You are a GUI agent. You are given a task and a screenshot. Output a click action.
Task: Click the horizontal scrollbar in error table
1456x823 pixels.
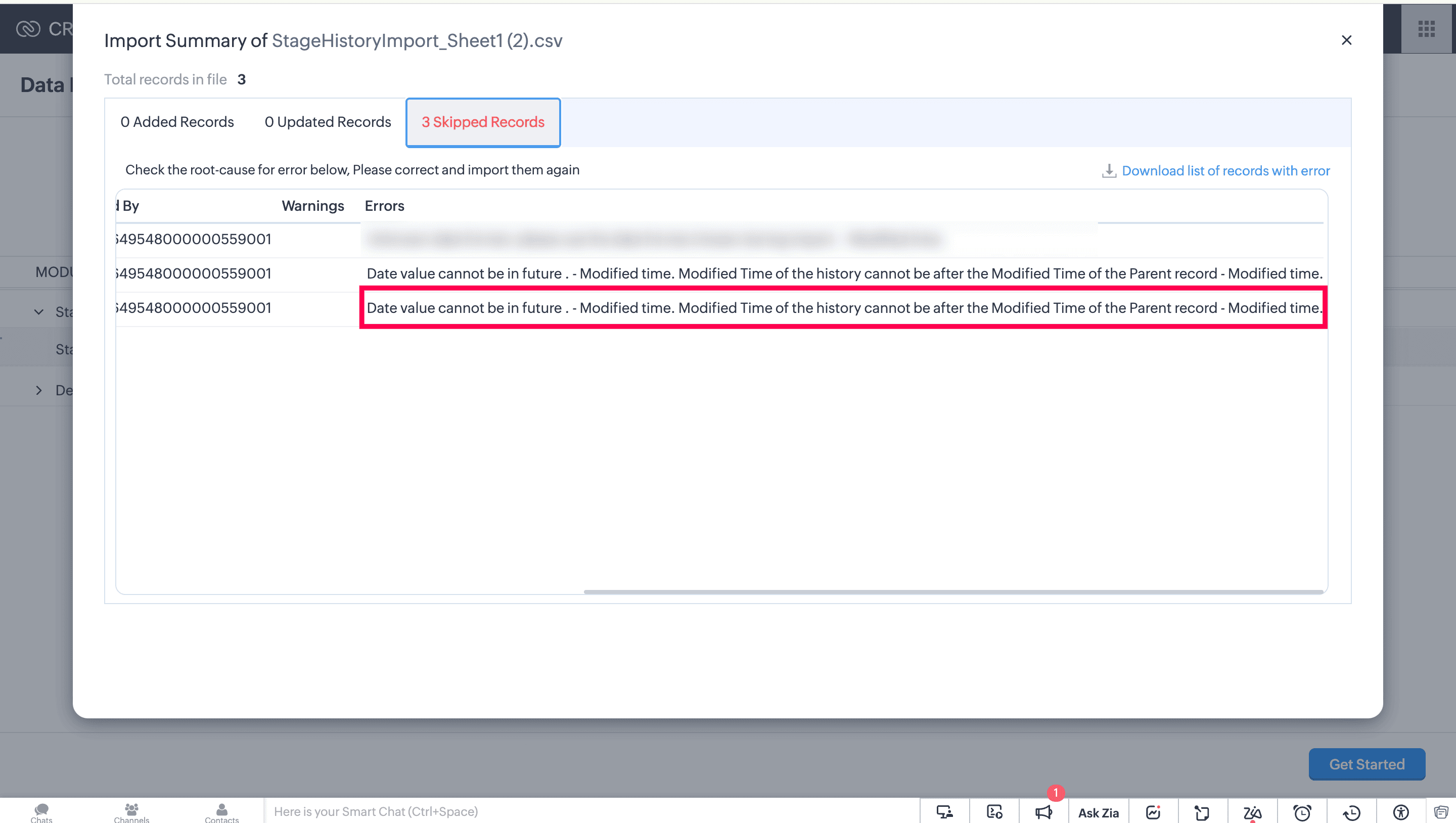(953, 592)
